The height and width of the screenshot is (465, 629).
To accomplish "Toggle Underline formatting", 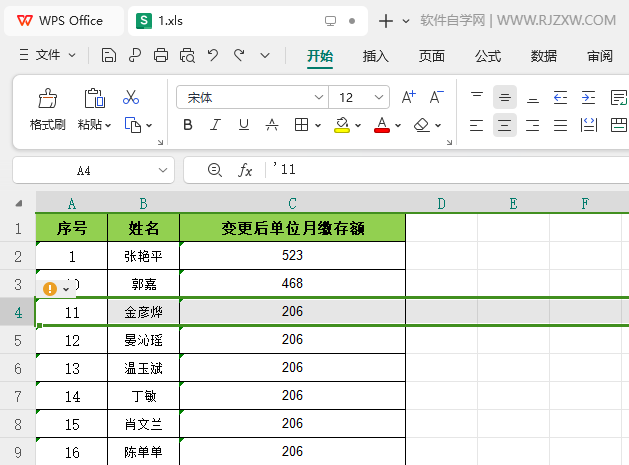I will coord(243,125).
